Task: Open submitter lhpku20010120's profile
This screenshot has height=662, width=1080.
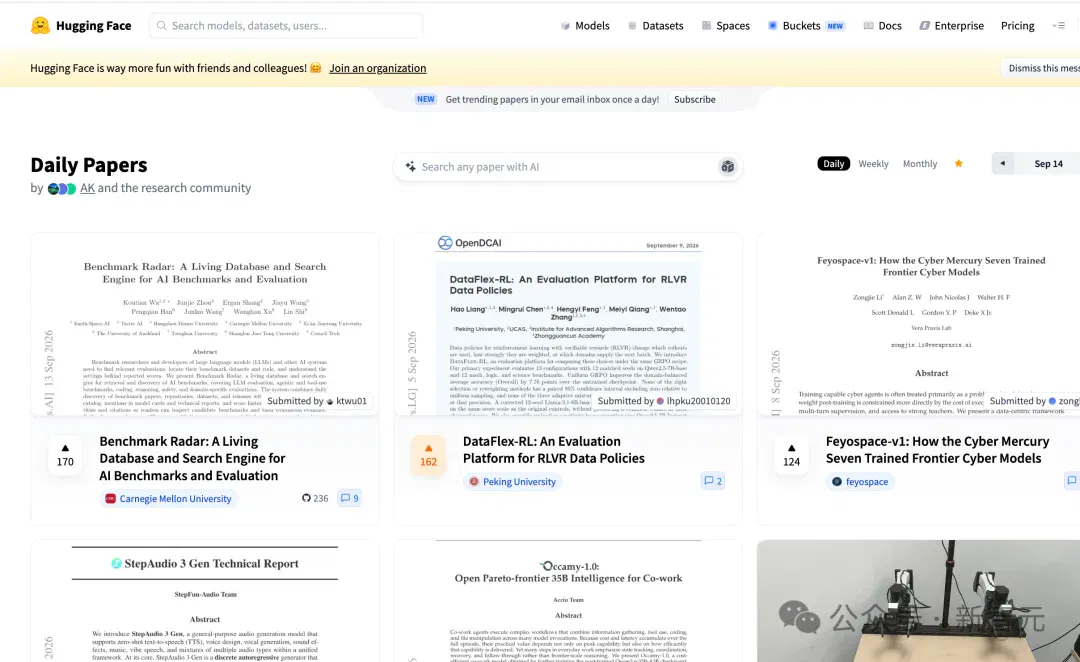Action: pyautogui.click(x=664, y=401)
